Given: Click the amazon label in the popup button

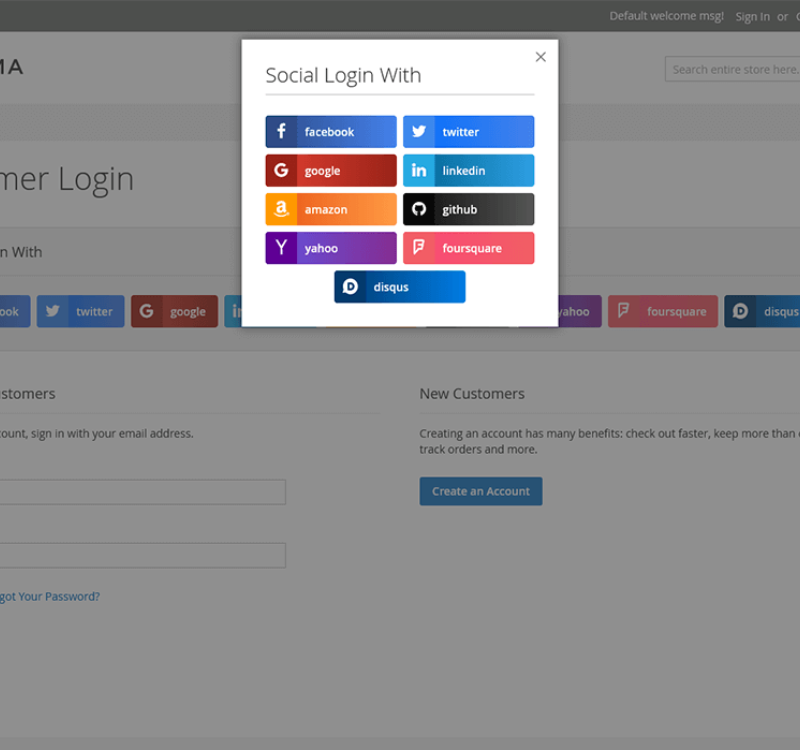Looking at the screenshot, I should click(326, 210).
